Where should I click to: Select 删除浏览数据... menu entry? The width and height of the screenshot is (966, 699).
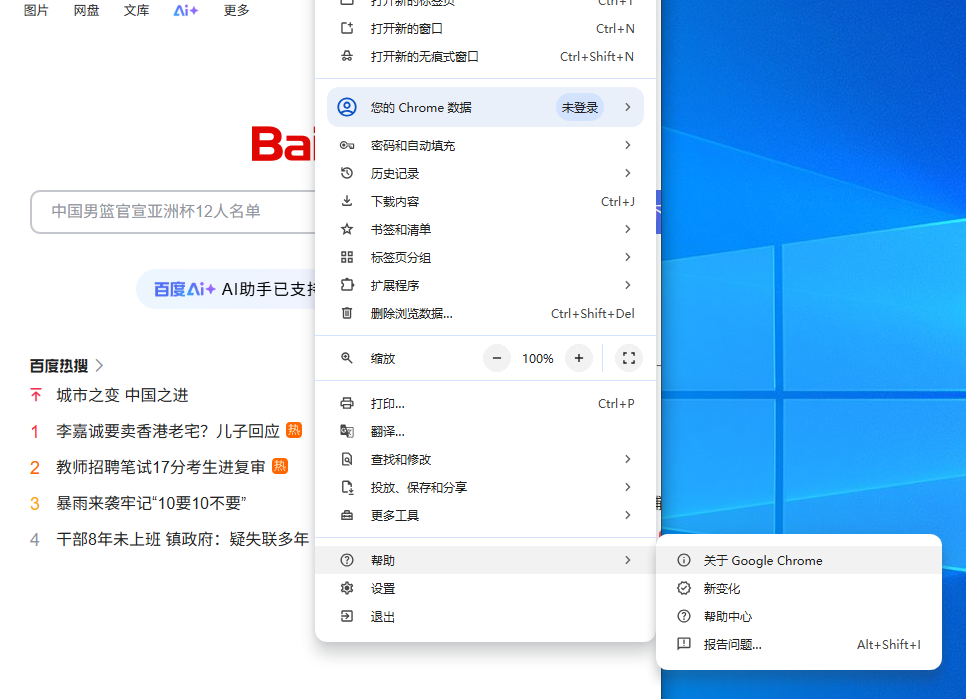point(485,313)
